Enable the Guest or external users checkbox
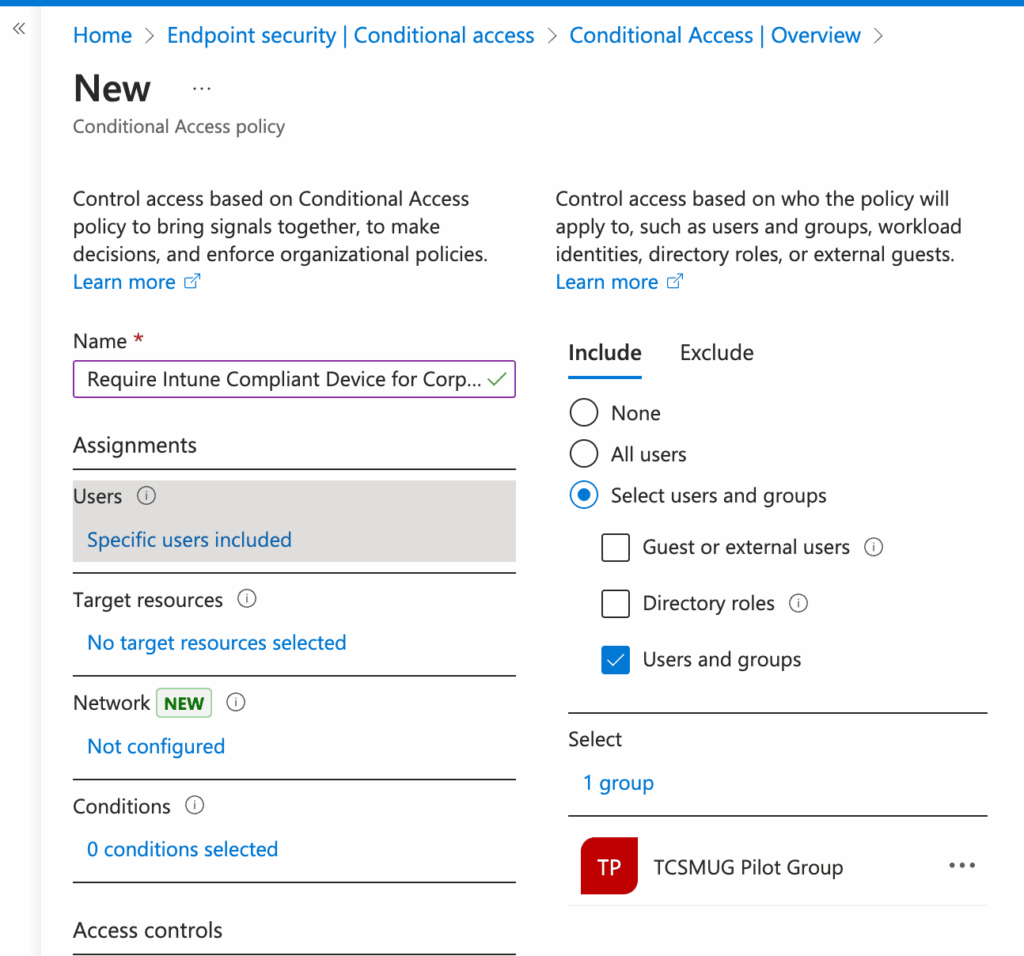 [616, 547]
